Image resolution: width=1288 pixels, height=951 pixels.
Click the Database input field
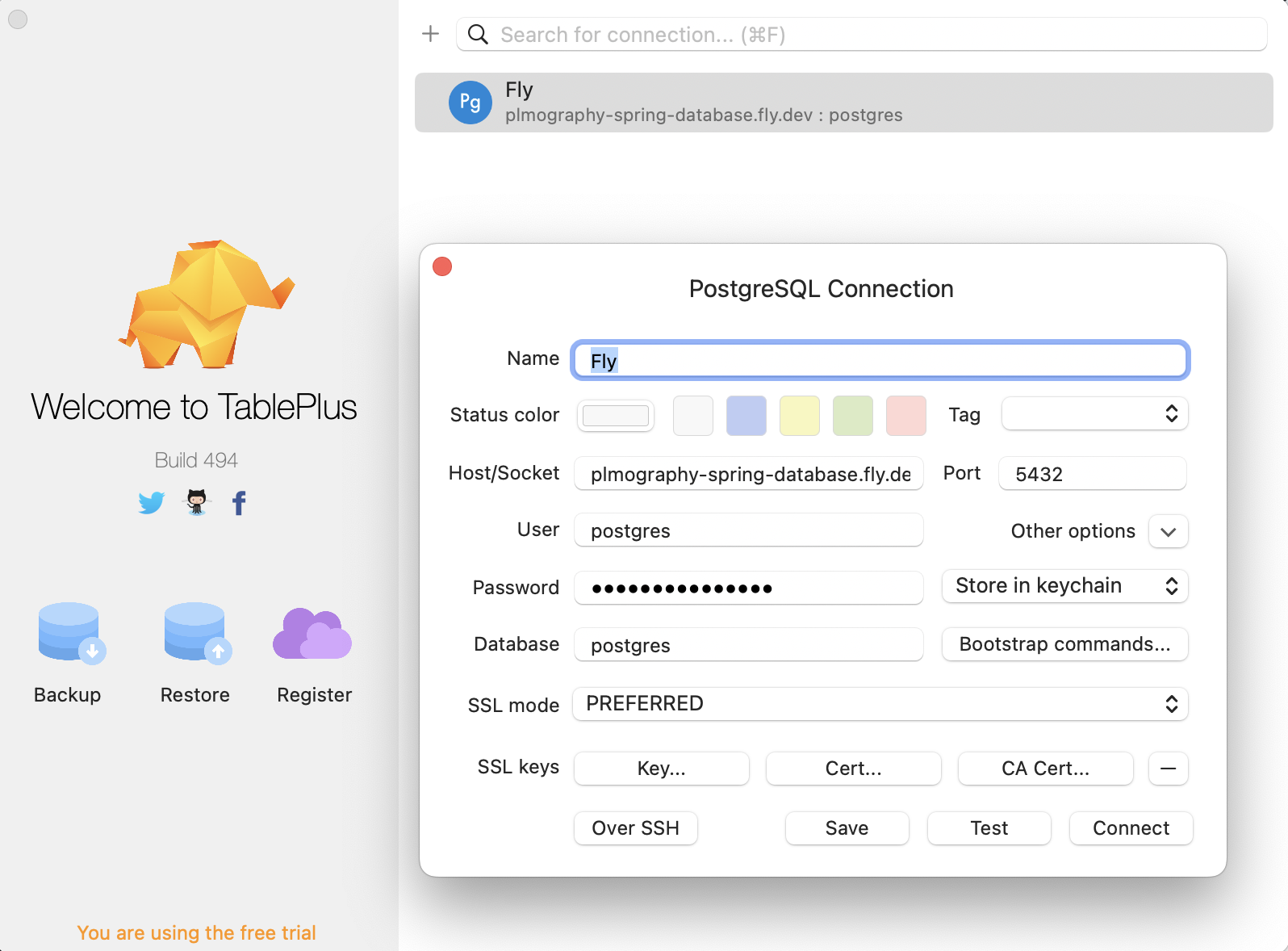(749, 645)
